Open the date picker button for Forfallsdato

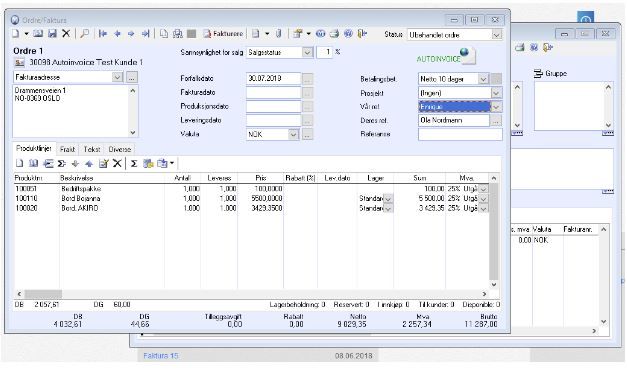coord(307,79)
